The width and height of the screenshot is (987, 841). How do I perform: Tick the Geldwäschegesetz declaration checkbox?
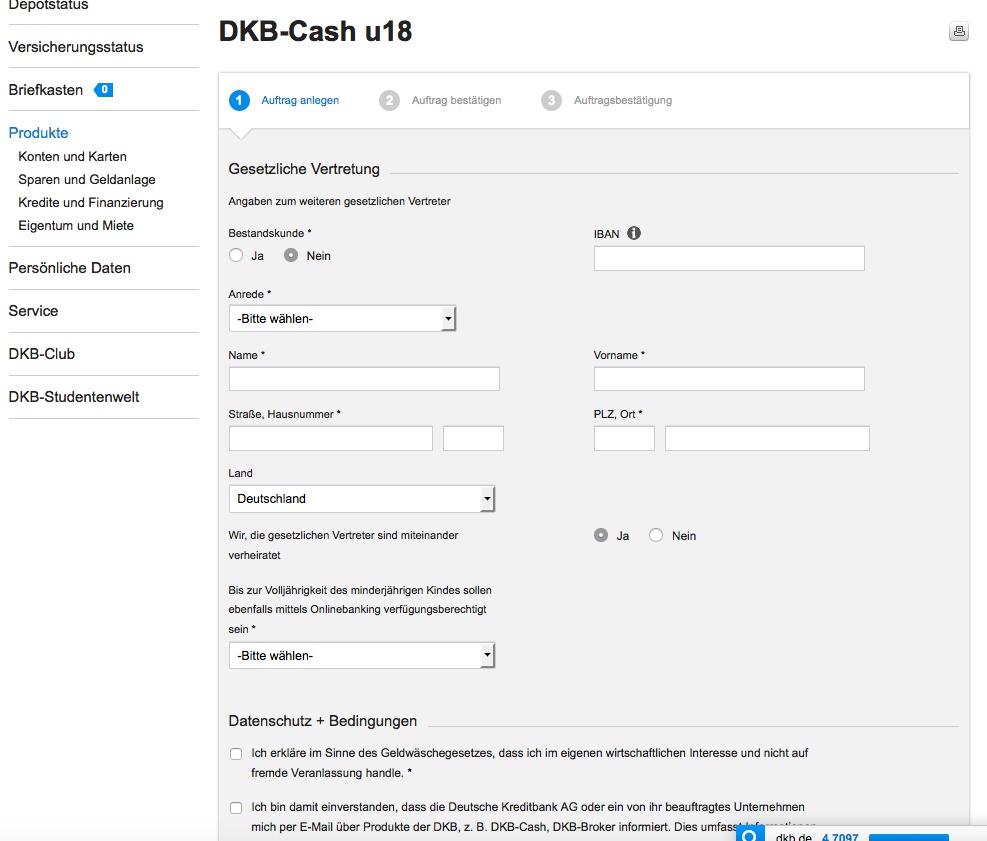pyautogui.click(x=236, y=754)
